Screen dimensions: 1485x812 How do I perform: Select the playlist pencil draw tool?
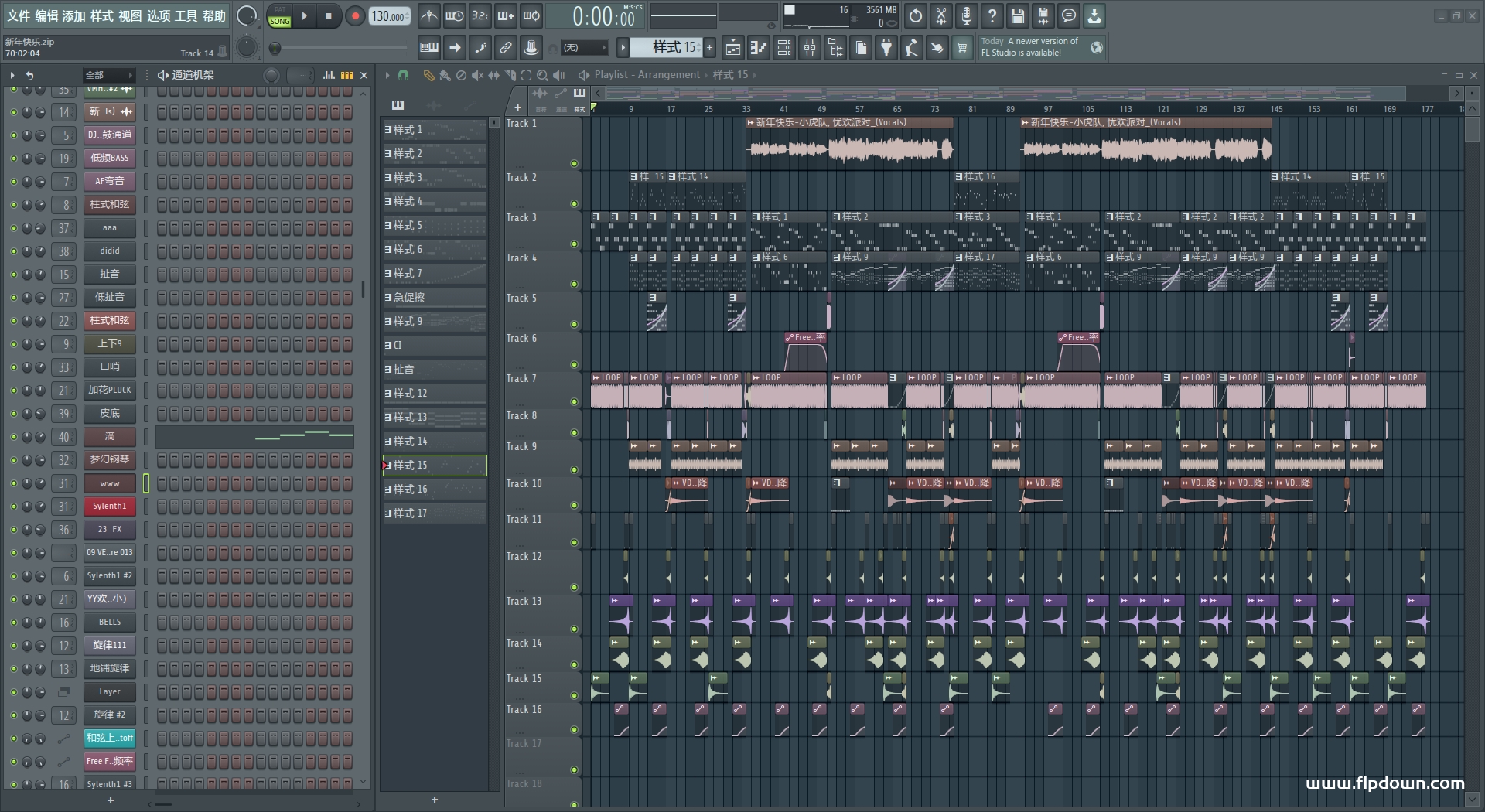click(428, 75)
